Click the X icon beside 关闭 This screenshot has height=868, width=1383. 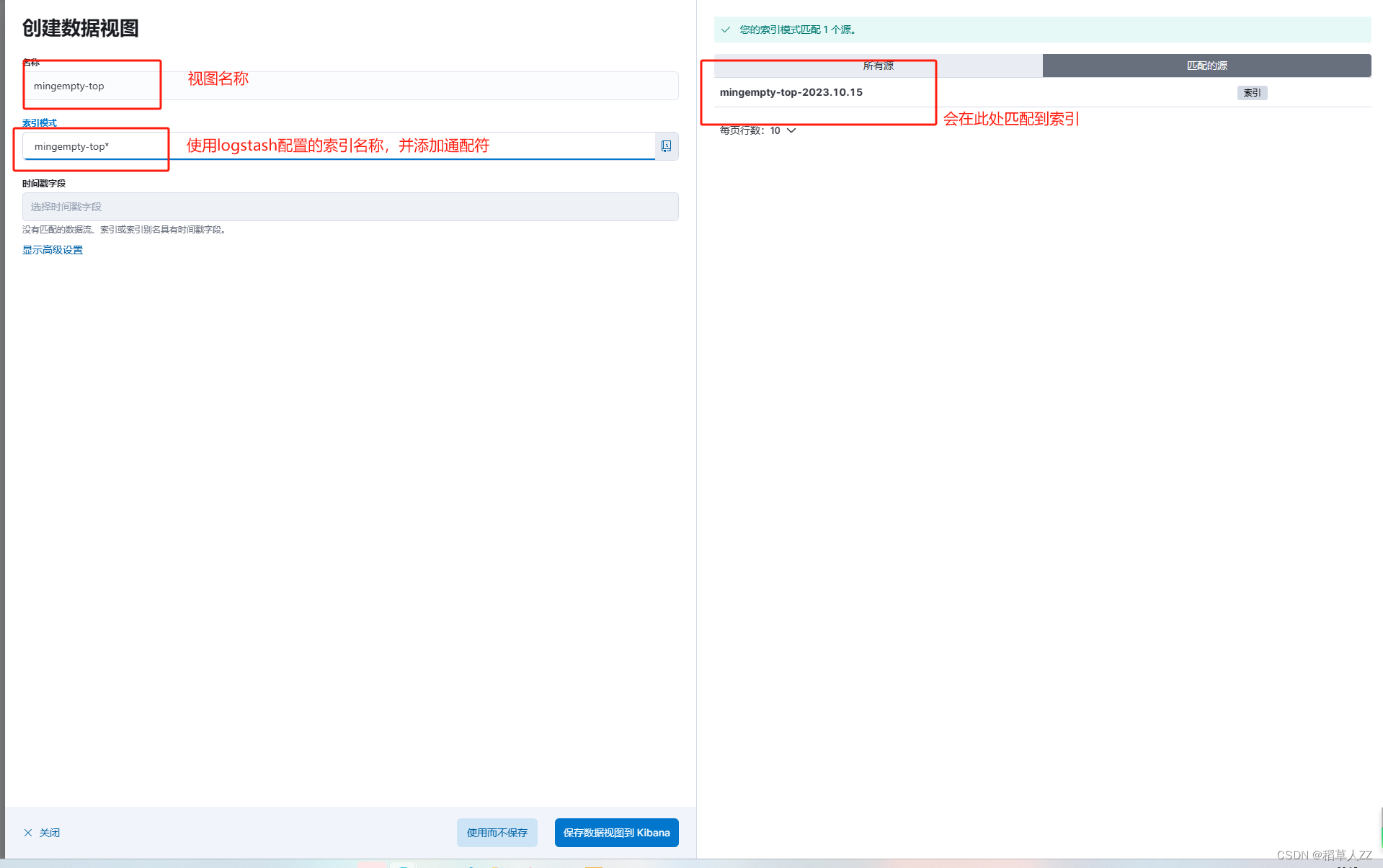coord(28,833)
